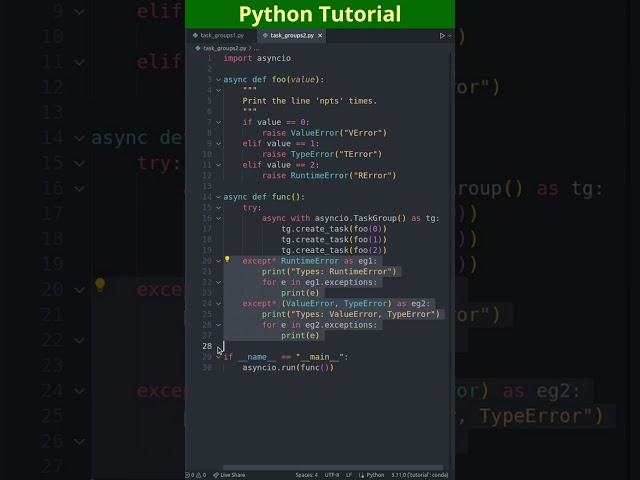Screen dimensions: 640x480
Task: Pick interpreter 3.11.0 ('tutorial': conda)
Action: (x=420, y=475)
